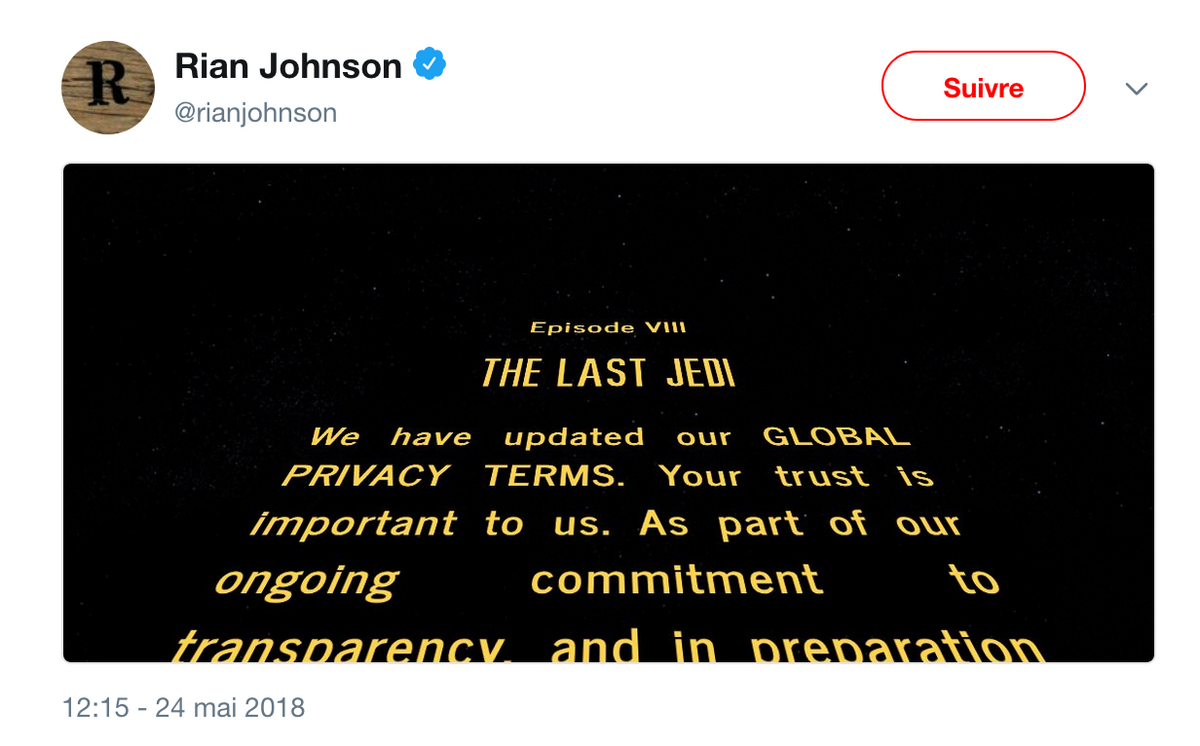Click the word "TERMS." in the crawl

coord(555,476)
